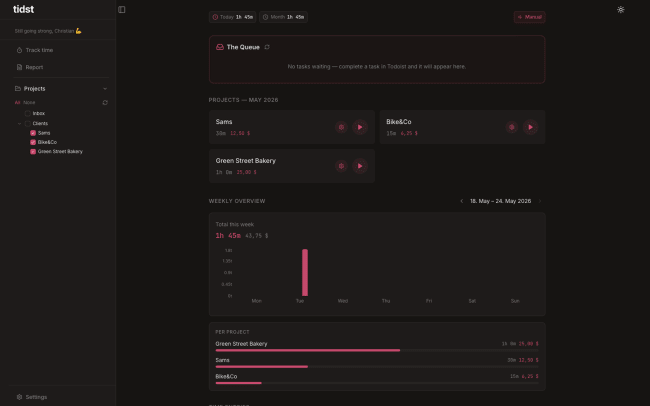Click the 43,75 $ weekly amount
The width and height of the screenshot is (650, 406).
[257, 236]
